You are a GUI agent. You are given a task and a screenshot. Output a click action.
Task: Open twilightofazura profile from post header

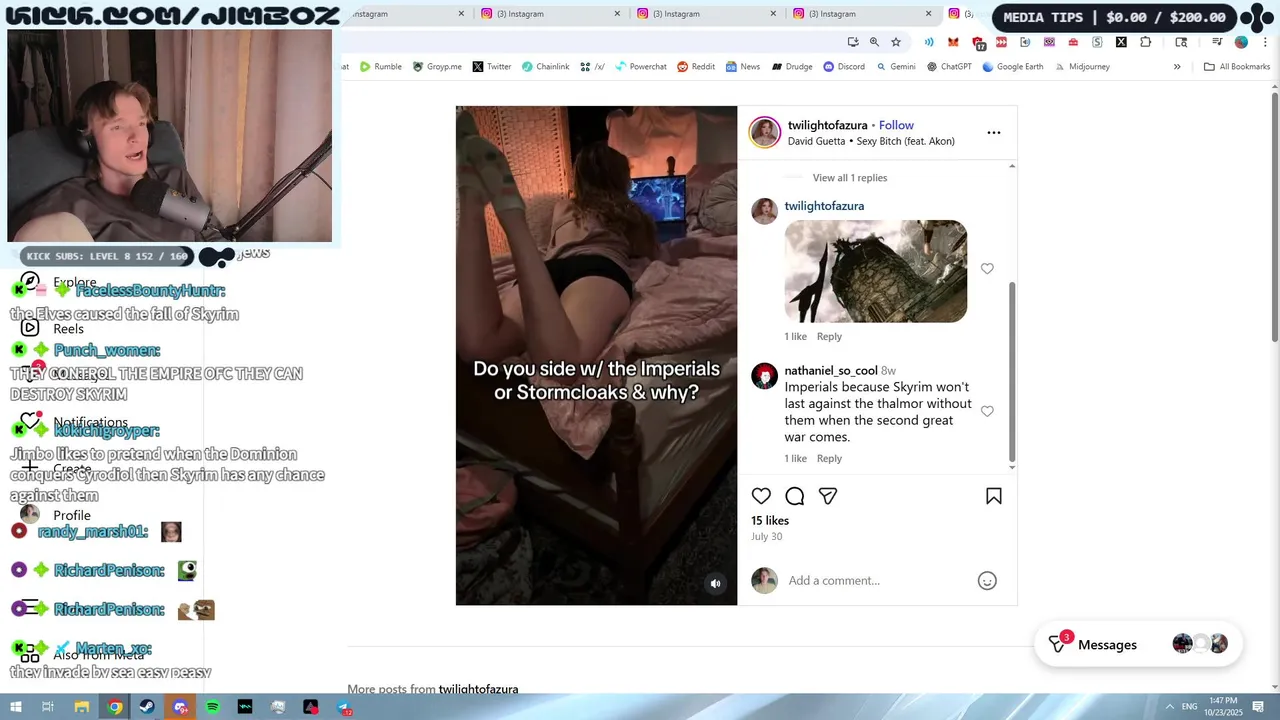(827, 125)
